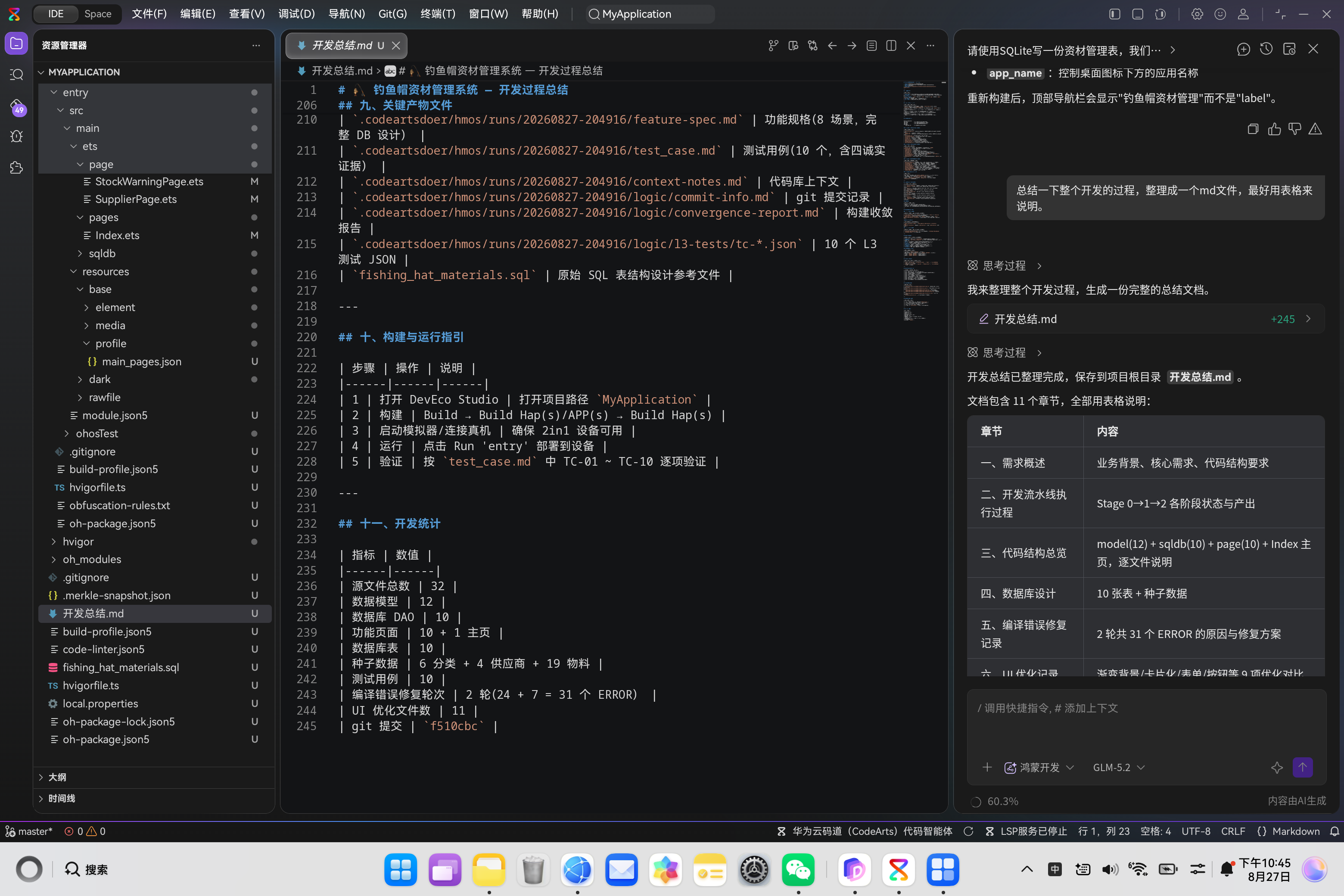Report the AI response warning icon
The width and height of the screenshot is (1344, 896).
click(1315, 129)
